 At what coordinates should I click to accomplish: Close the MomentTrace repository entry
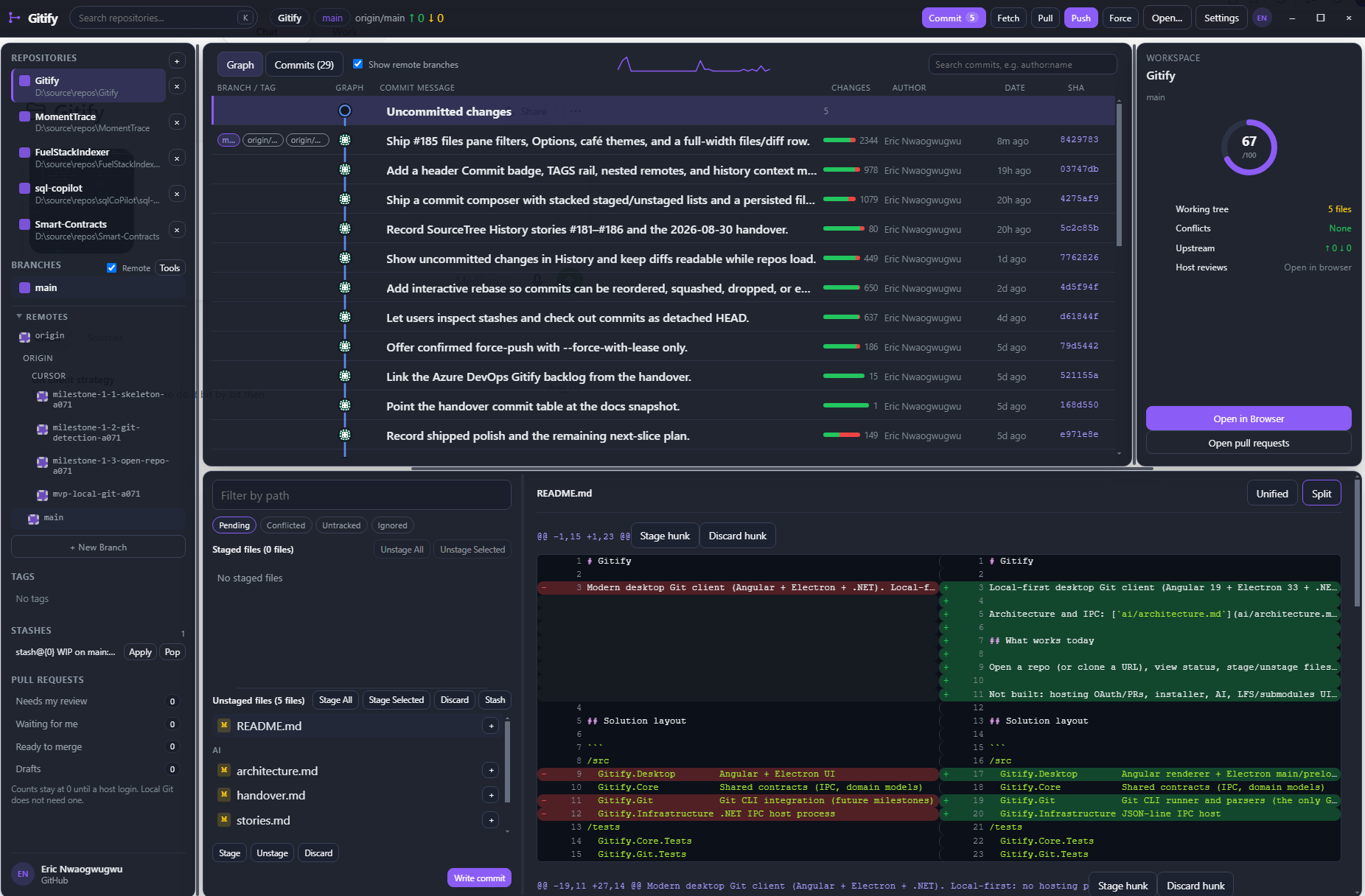pos(177,122)
